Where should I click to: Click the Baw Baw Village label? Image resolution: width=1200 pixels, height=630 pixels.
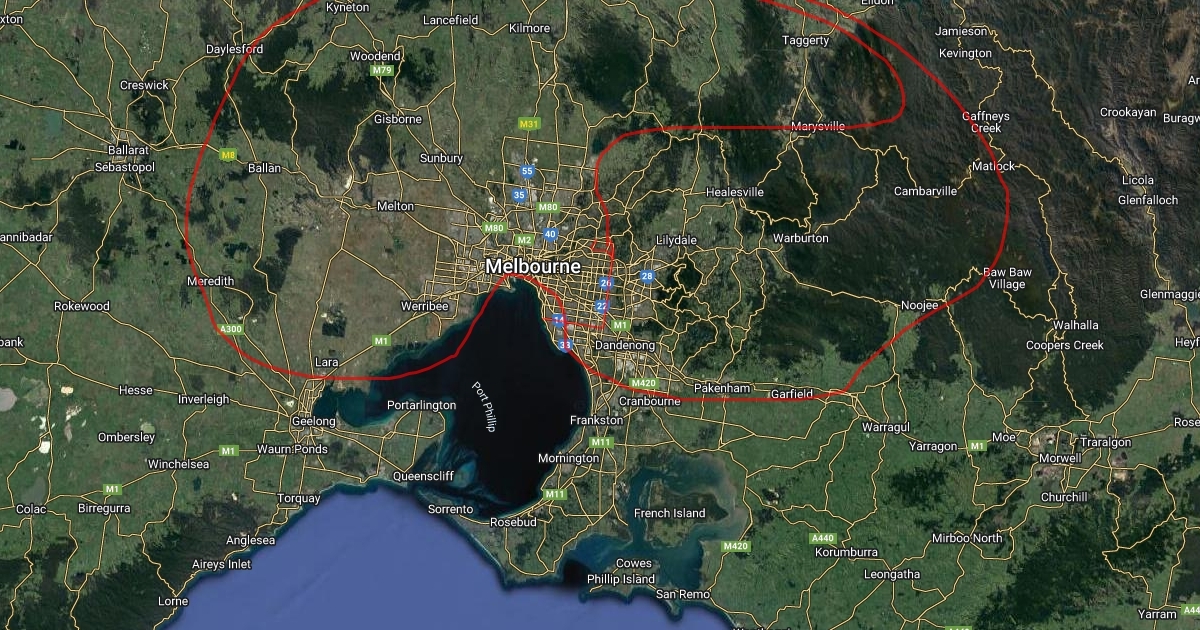(1006, 278)
